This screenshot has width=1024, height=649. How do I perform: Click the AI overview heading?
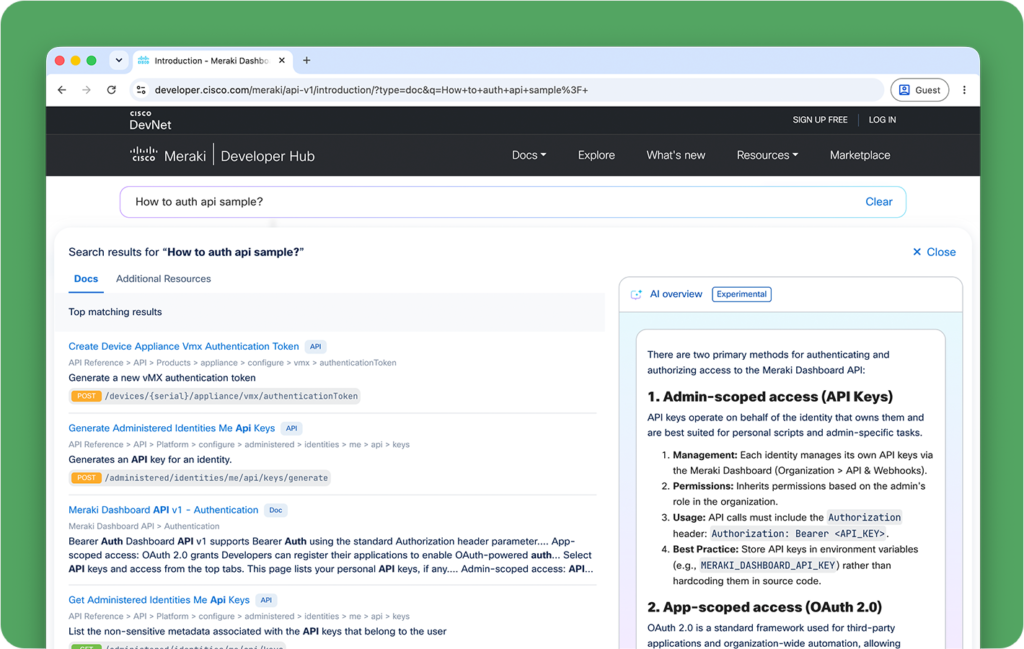click(x=676, y=294)
